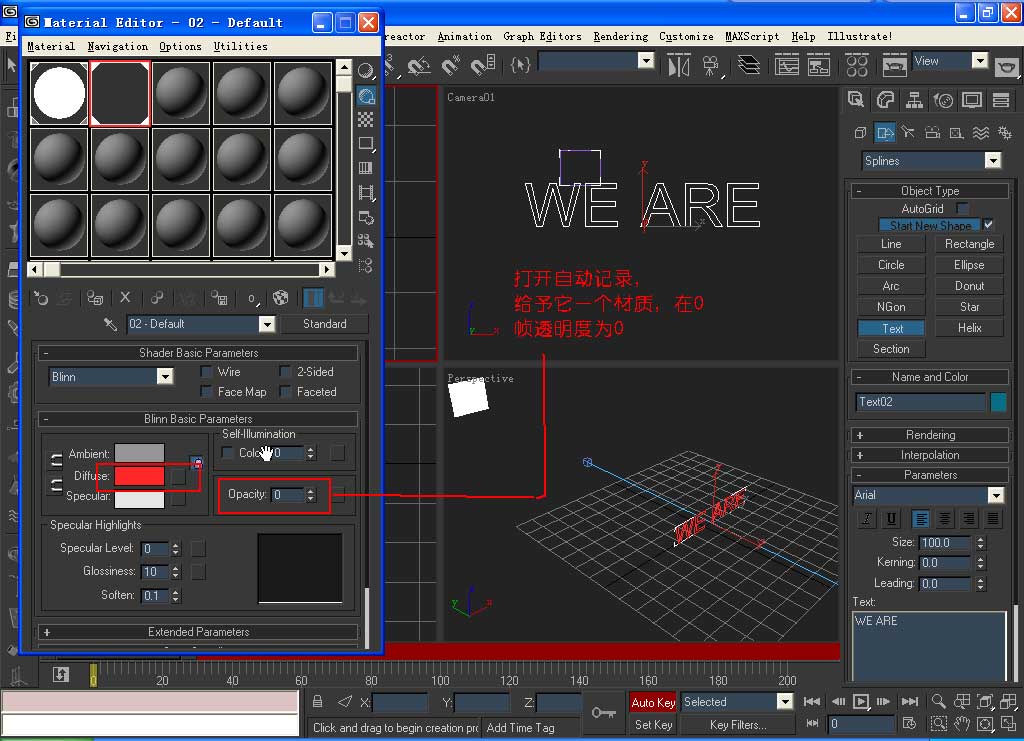Click the Pan View hand icon
Image resolution: width=1024 pixels, height=741 pixels.
tap(962, 724)
